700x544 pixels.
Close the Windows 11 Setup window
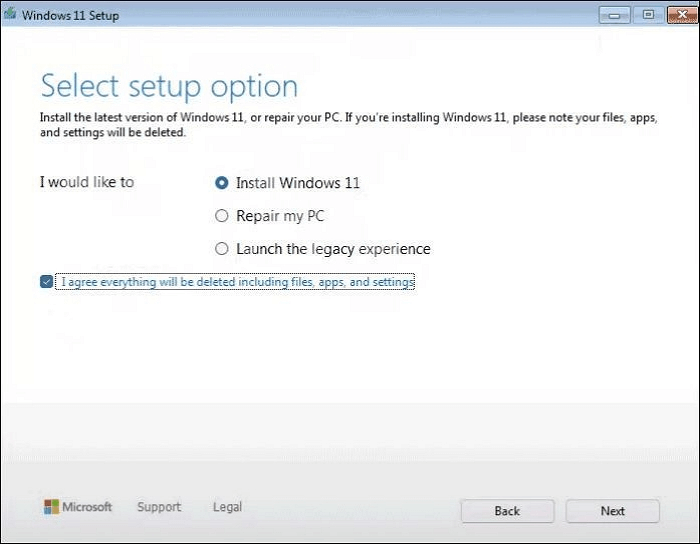click(682, 15)
